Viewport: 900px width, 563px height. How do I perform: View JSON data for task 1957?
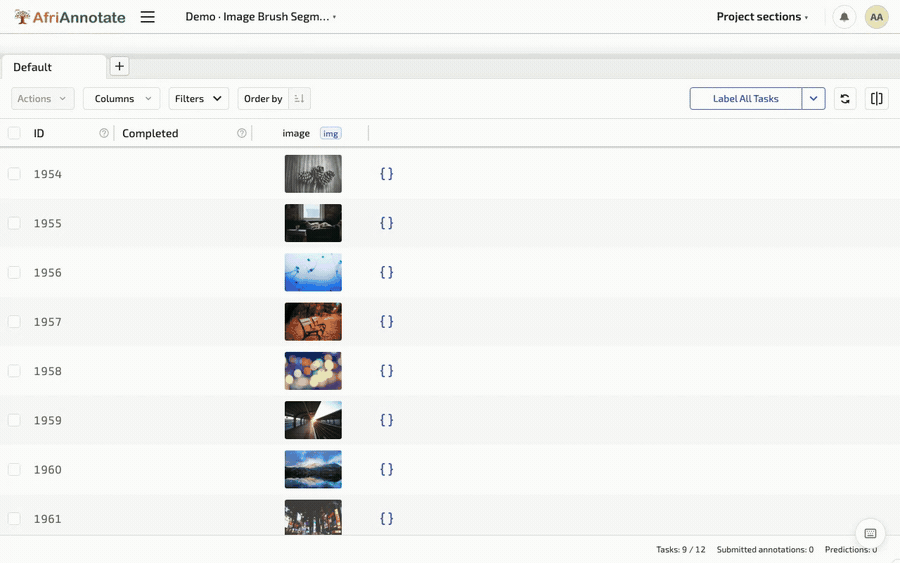(x=386, y=321)
